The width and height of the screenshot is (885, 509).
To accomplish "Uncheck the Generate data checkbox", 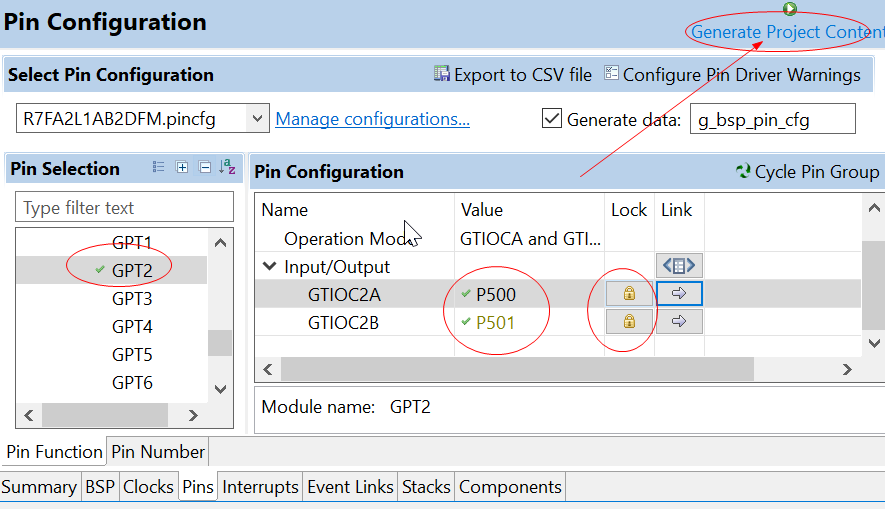I will pos(551,119).
